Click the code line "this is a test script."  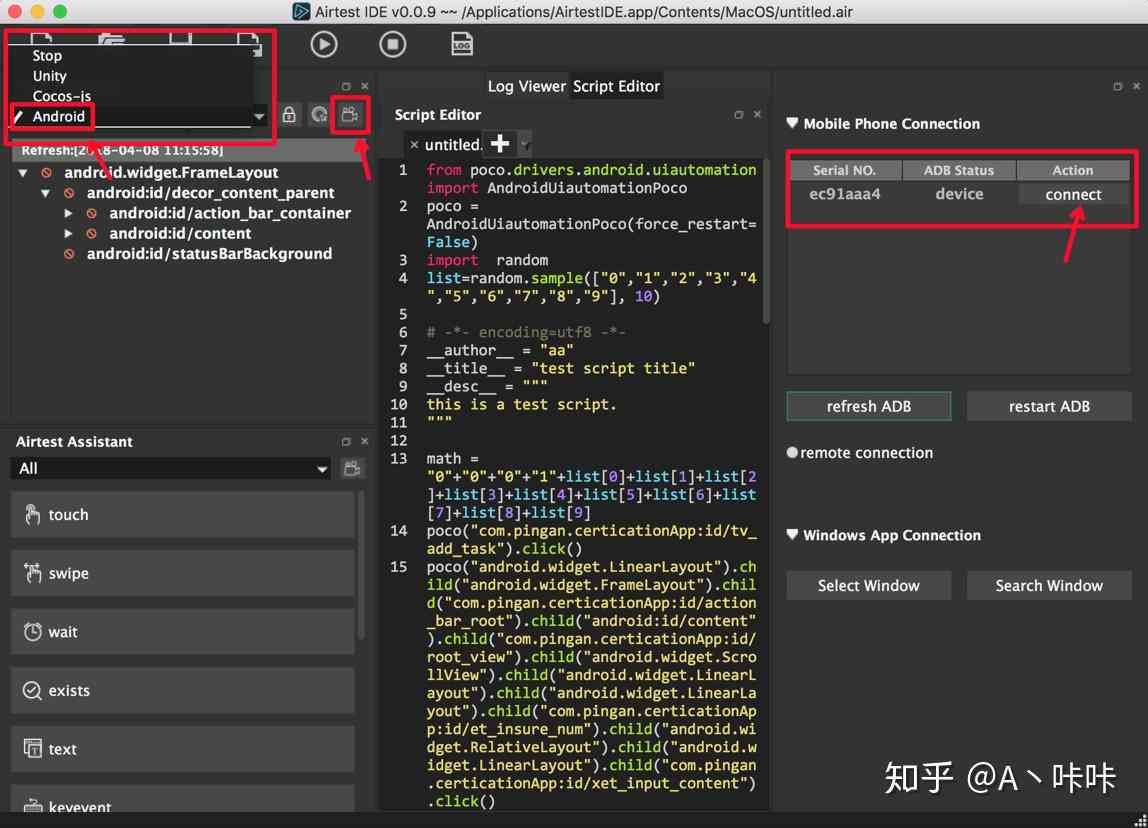tap(521, 405)
